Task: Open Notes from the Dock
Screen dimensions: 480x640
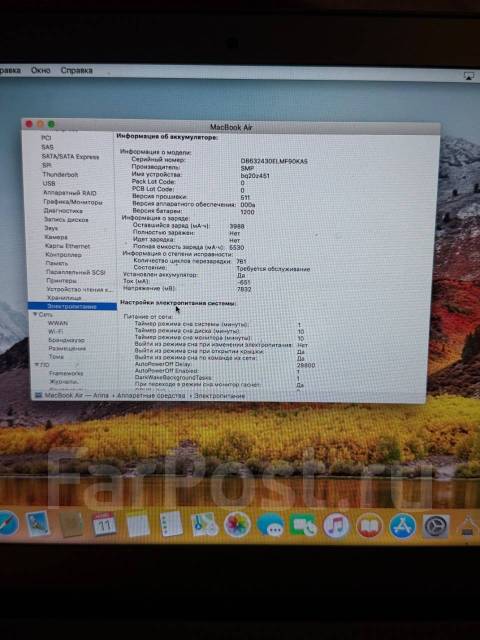Action: tap(138, 525)
